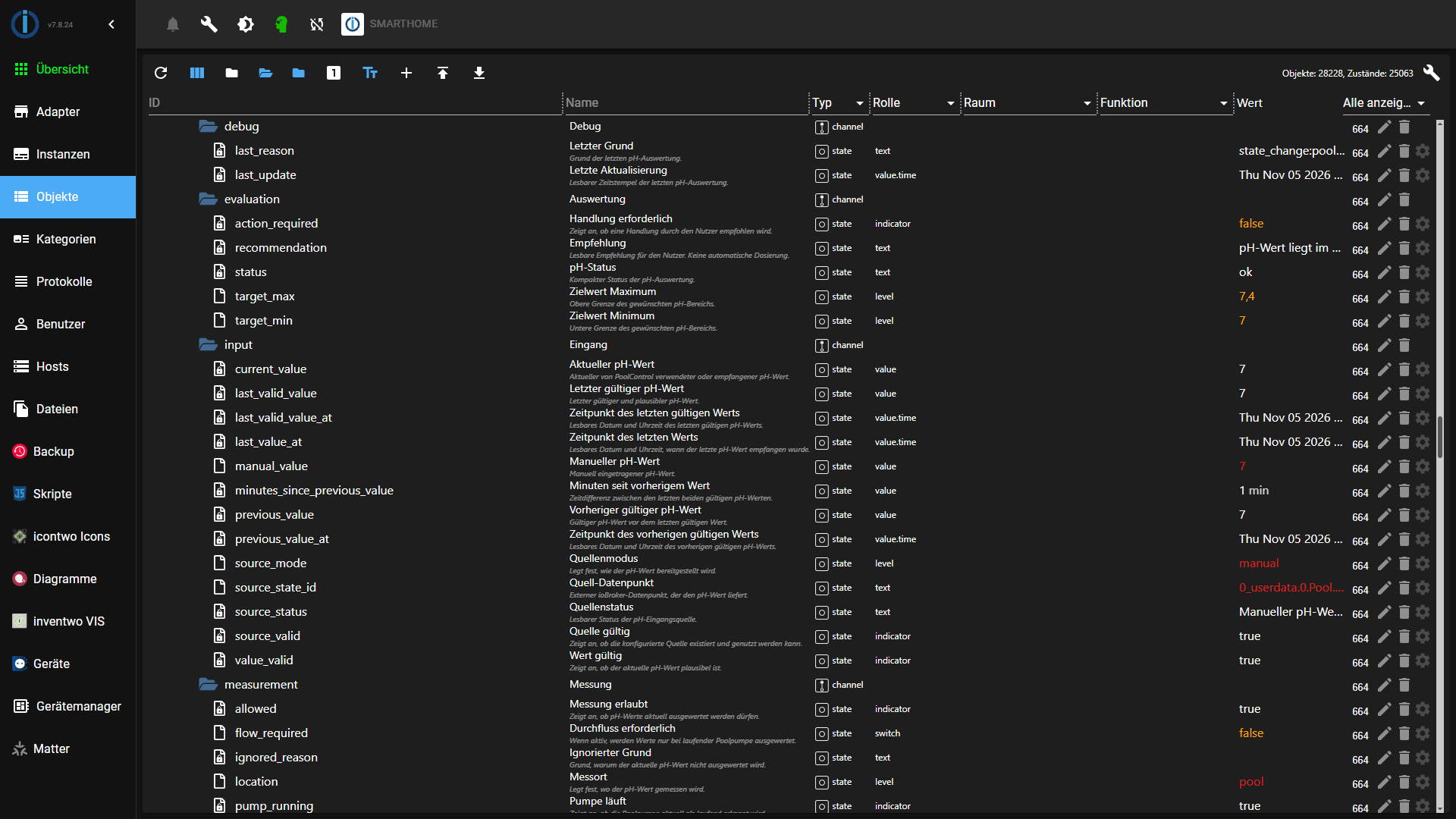Open the Rolle filter dropdown
The height and width of the screenshot is (819, 1456).
pyautogui.click(x=914, y=103)
